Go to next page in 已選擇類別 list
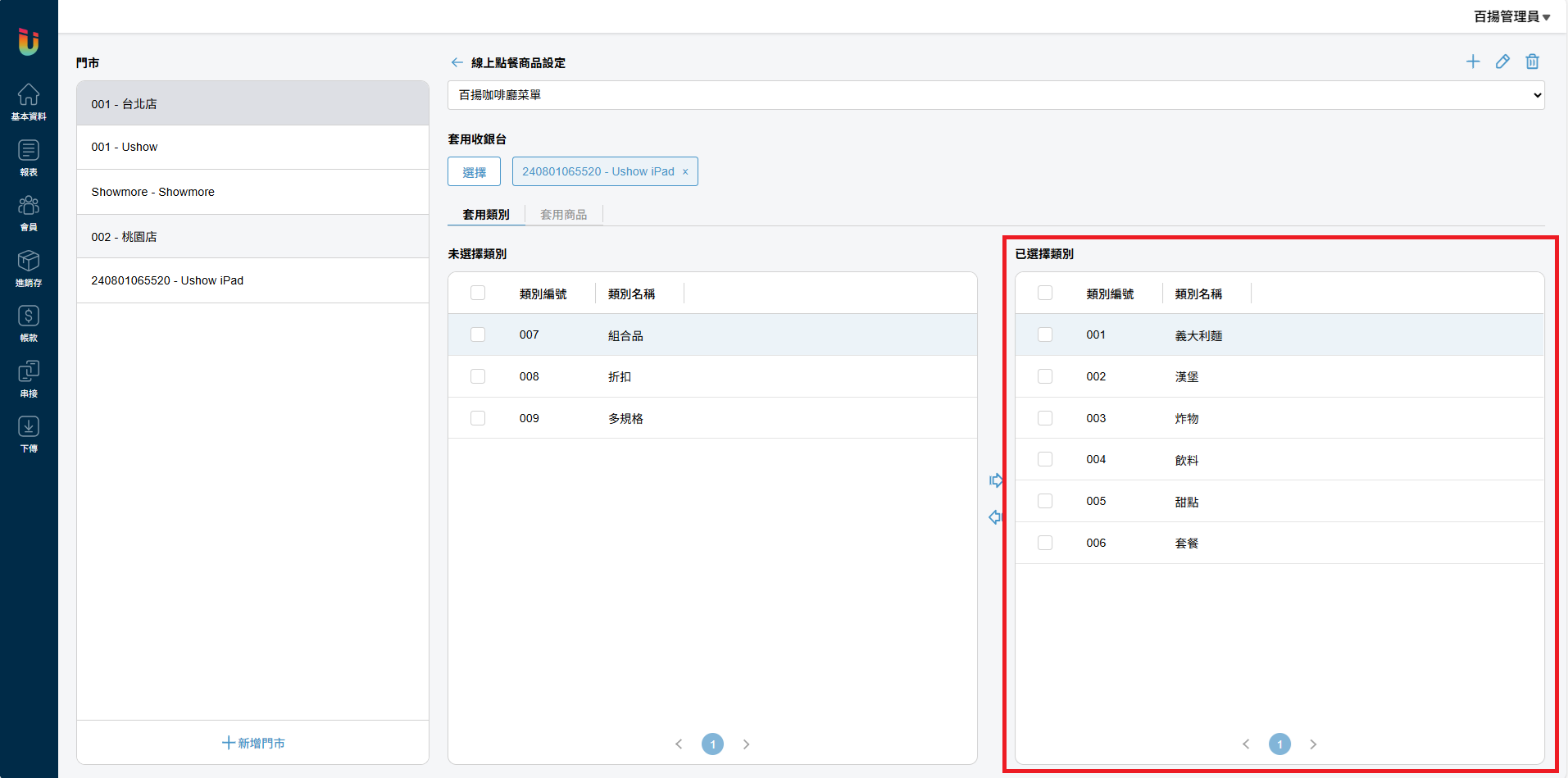 point(1313,744)
